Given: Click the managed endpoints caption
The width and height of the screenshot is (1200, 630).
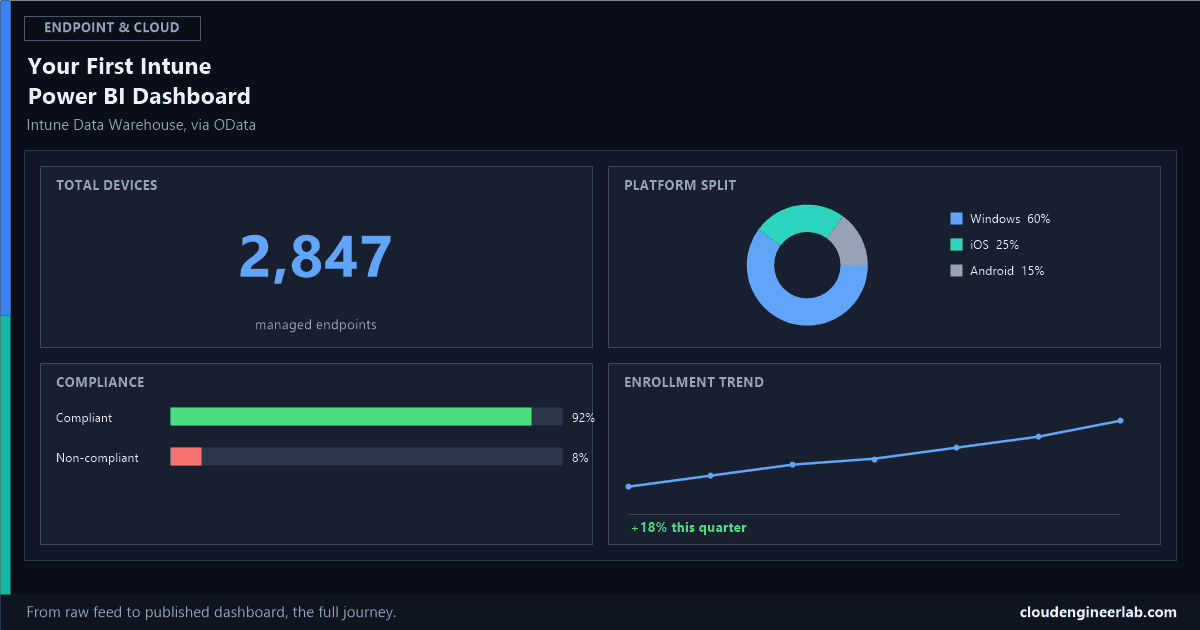Looking at the screenshot, I should tap(316, 325).
